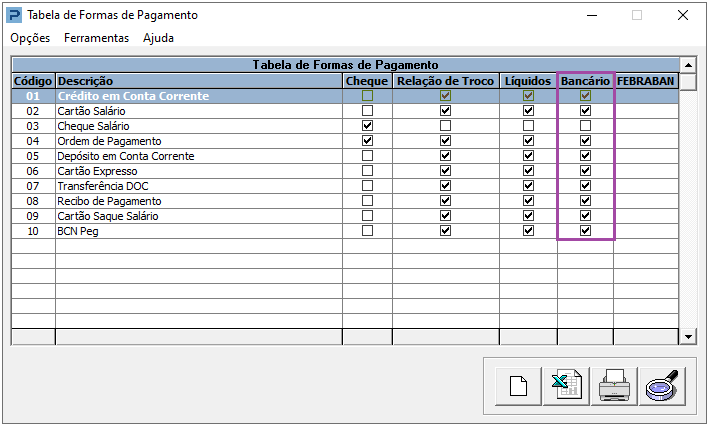The image size is (710, 427).
Task: Select the Transferência DOC description cell
Action: pyautogui.click(x=199, y=186)
